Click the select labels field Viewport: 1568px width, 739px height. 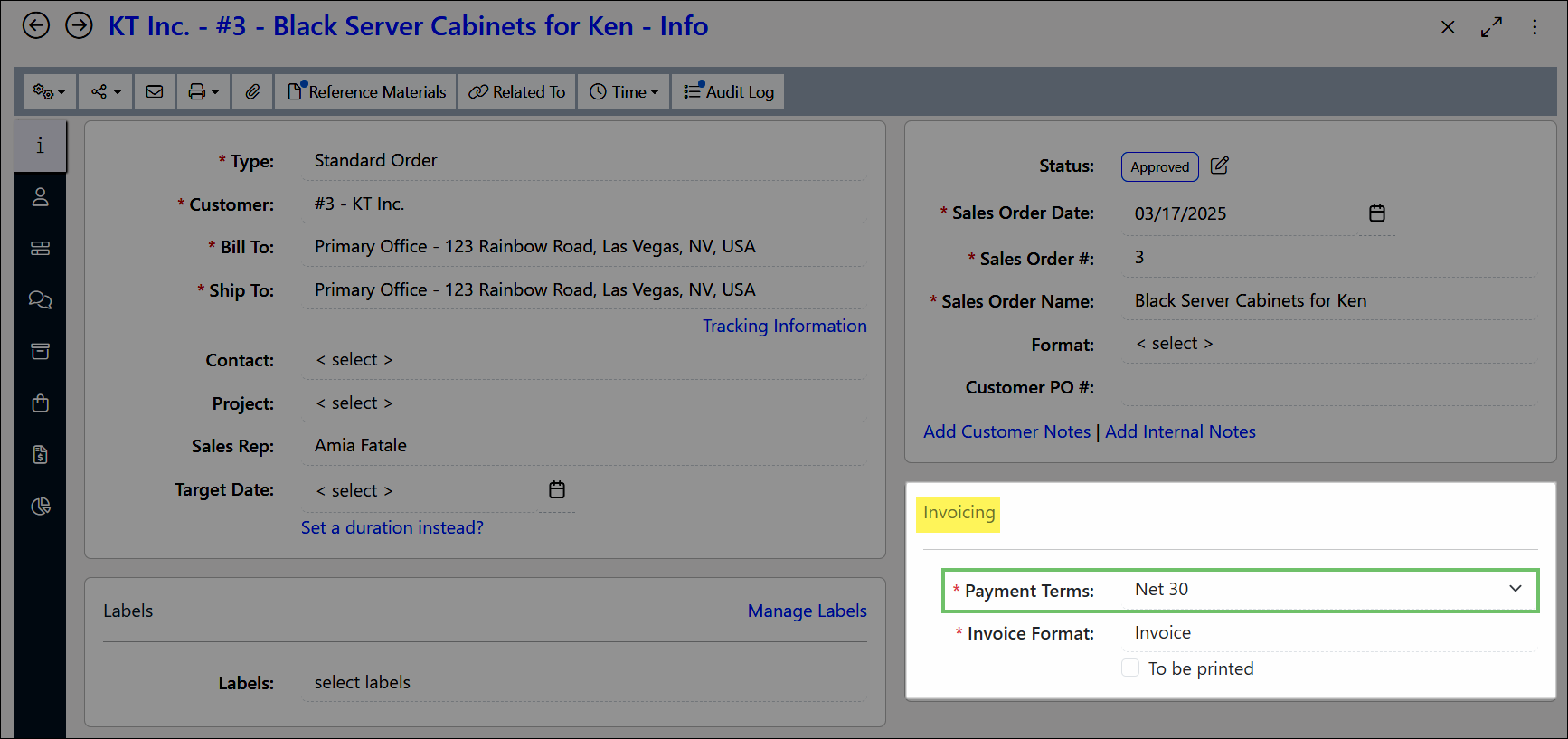(x=583, y=683)
